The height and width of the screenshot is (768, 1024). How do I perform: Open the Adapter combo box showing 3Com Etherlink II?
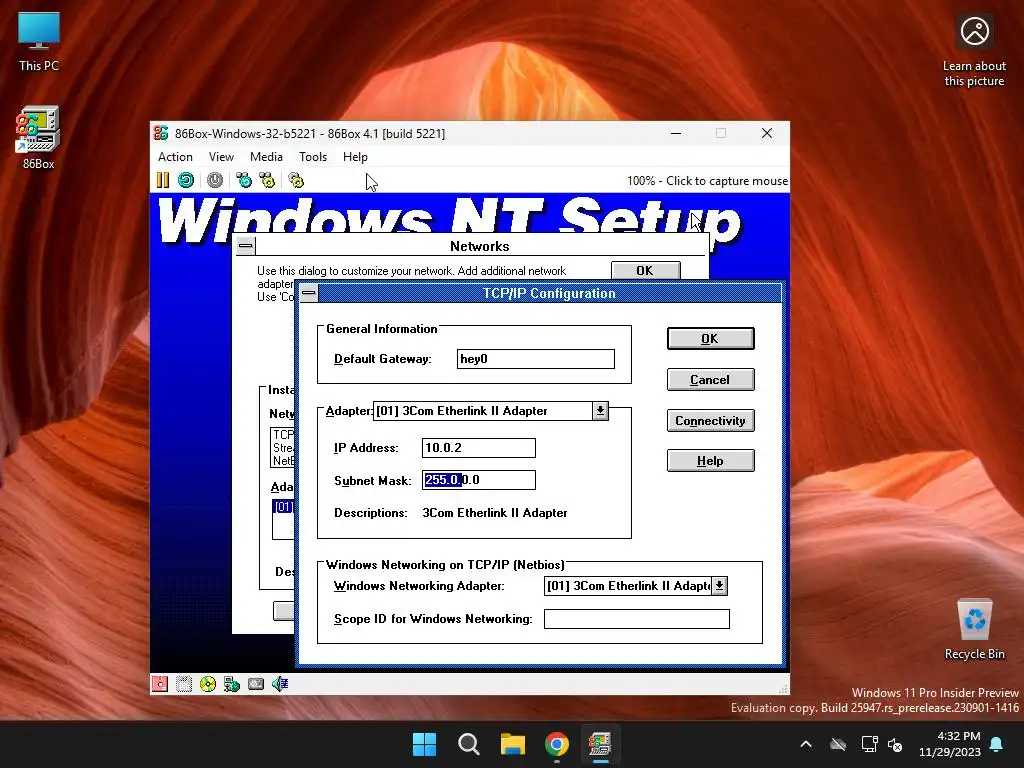(x=490, y=411)
